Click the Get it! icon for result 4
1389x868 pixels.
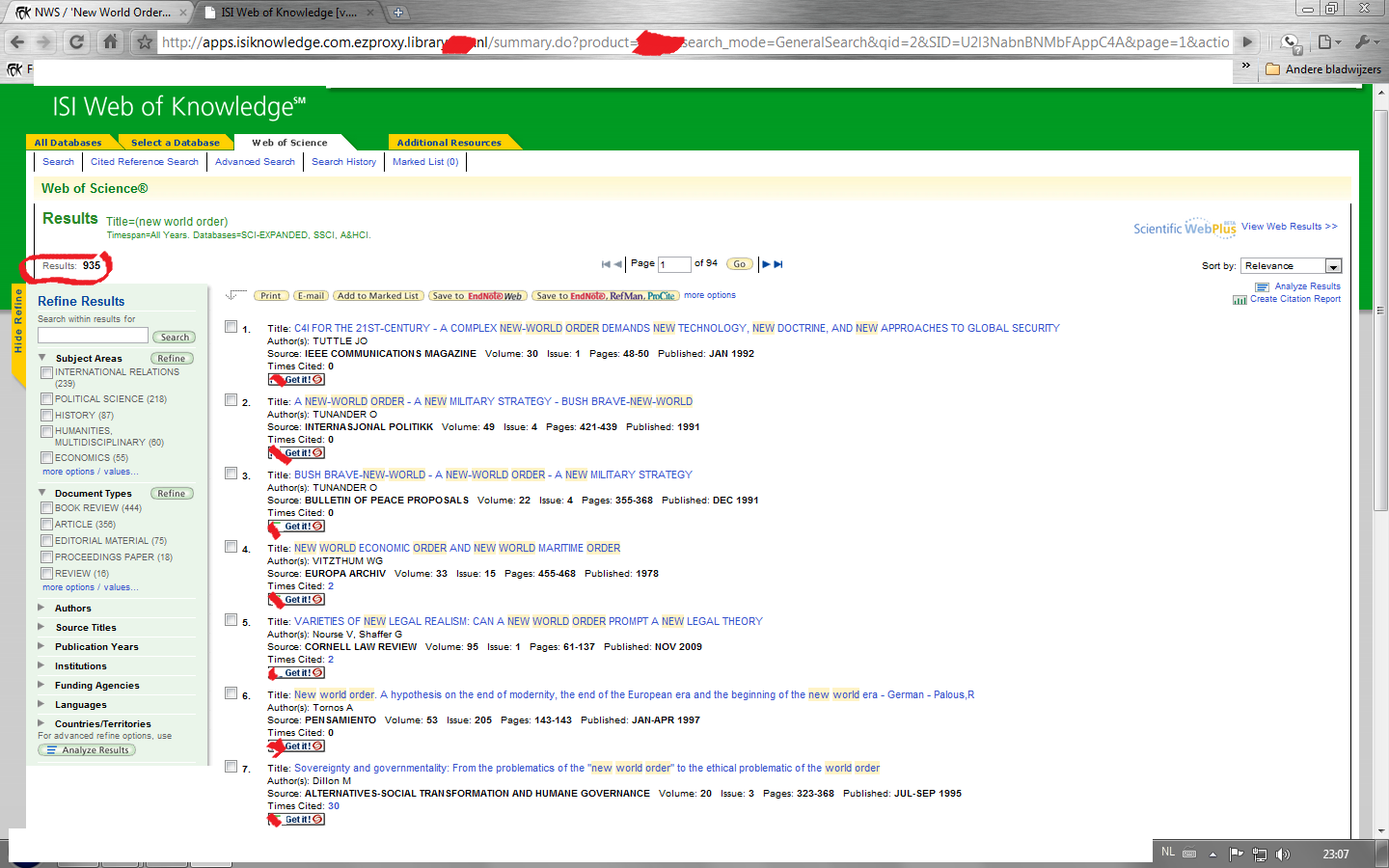[296, 600]
